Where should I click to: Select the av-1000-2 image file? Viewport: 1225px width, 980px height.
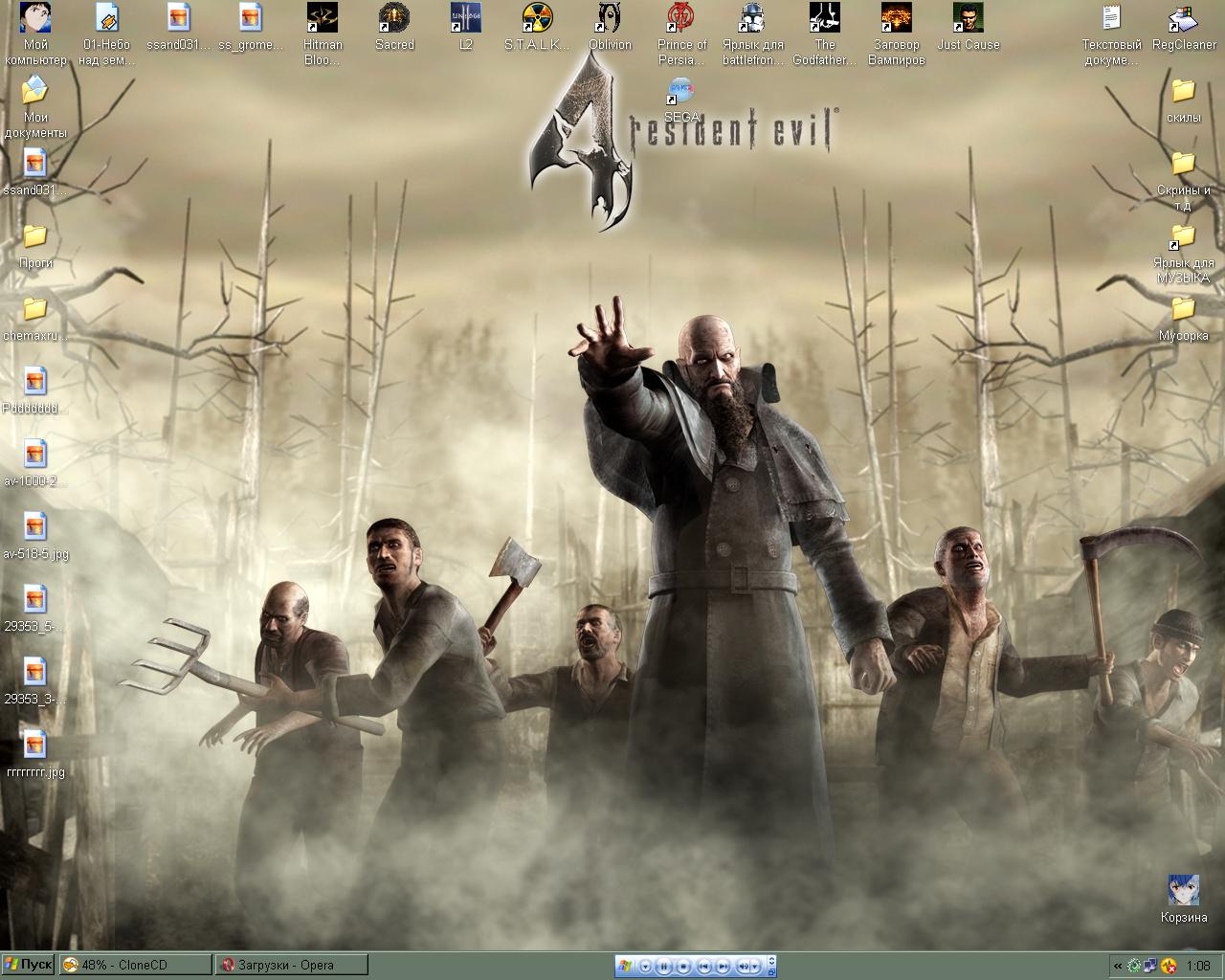click(x=35, y=463)
